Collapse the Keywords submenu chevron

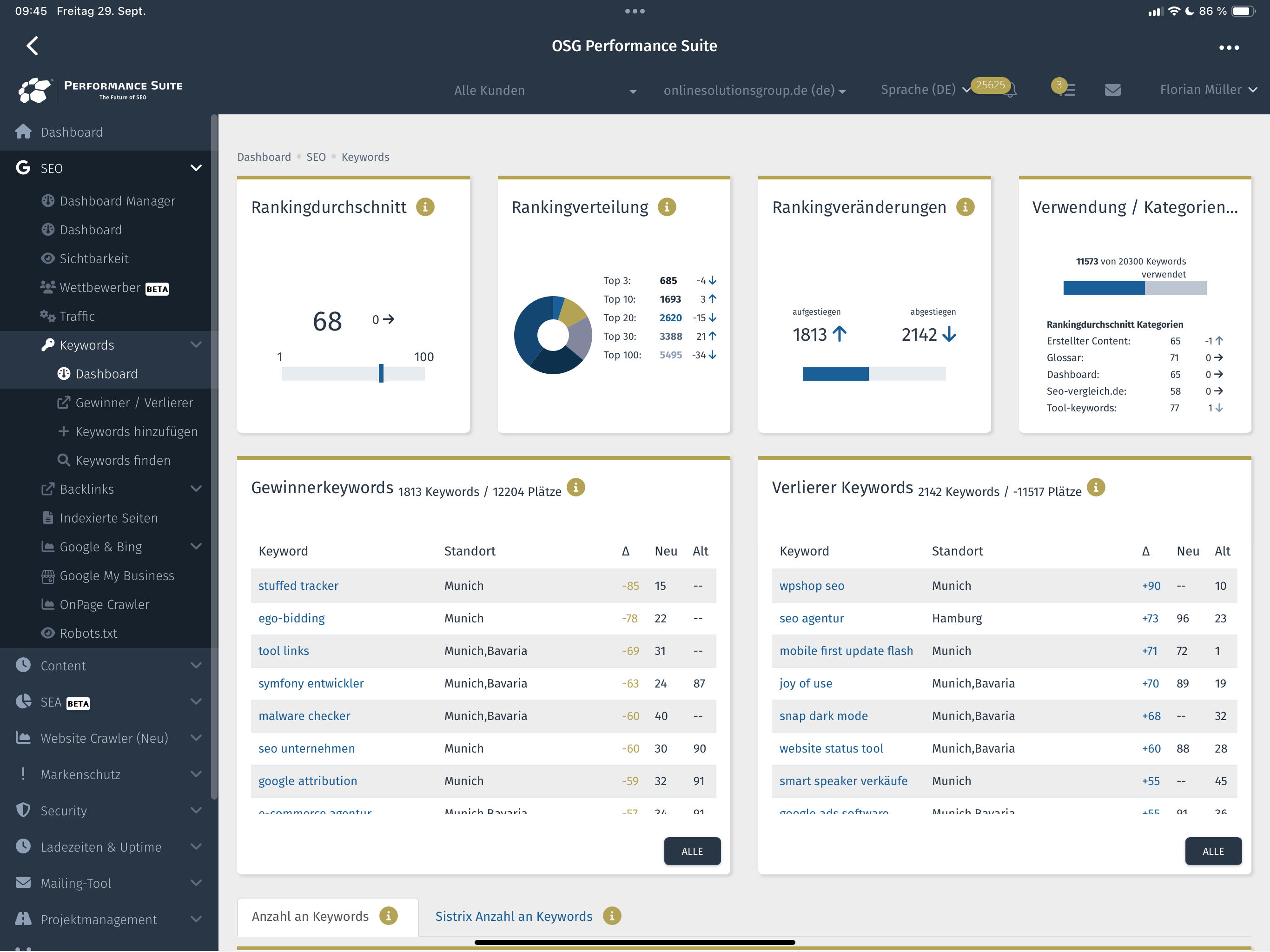[196, 344]
